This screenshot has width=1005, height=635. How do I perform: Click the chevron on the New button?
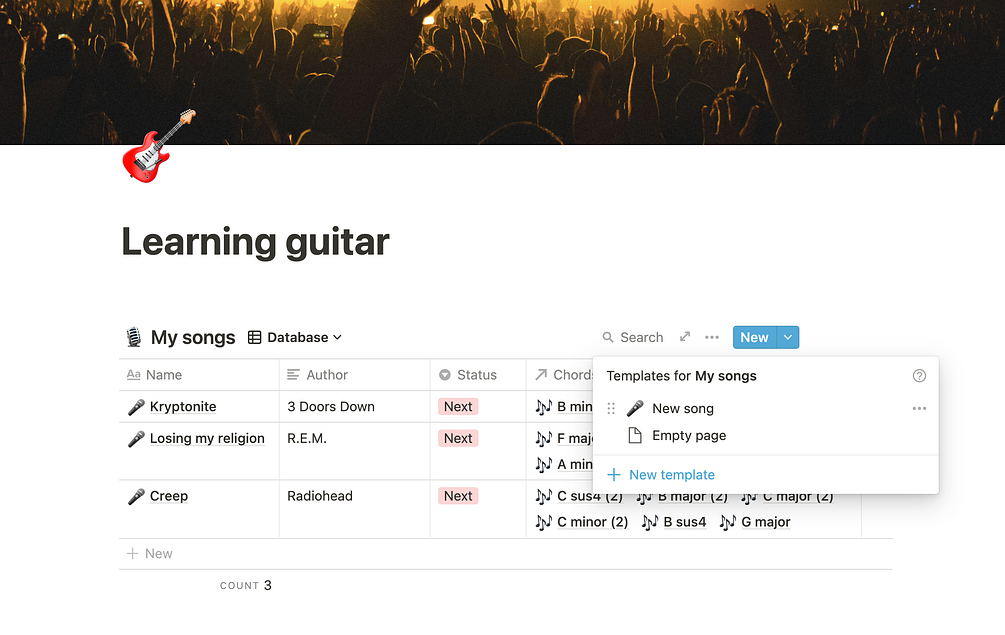point(787,337)
